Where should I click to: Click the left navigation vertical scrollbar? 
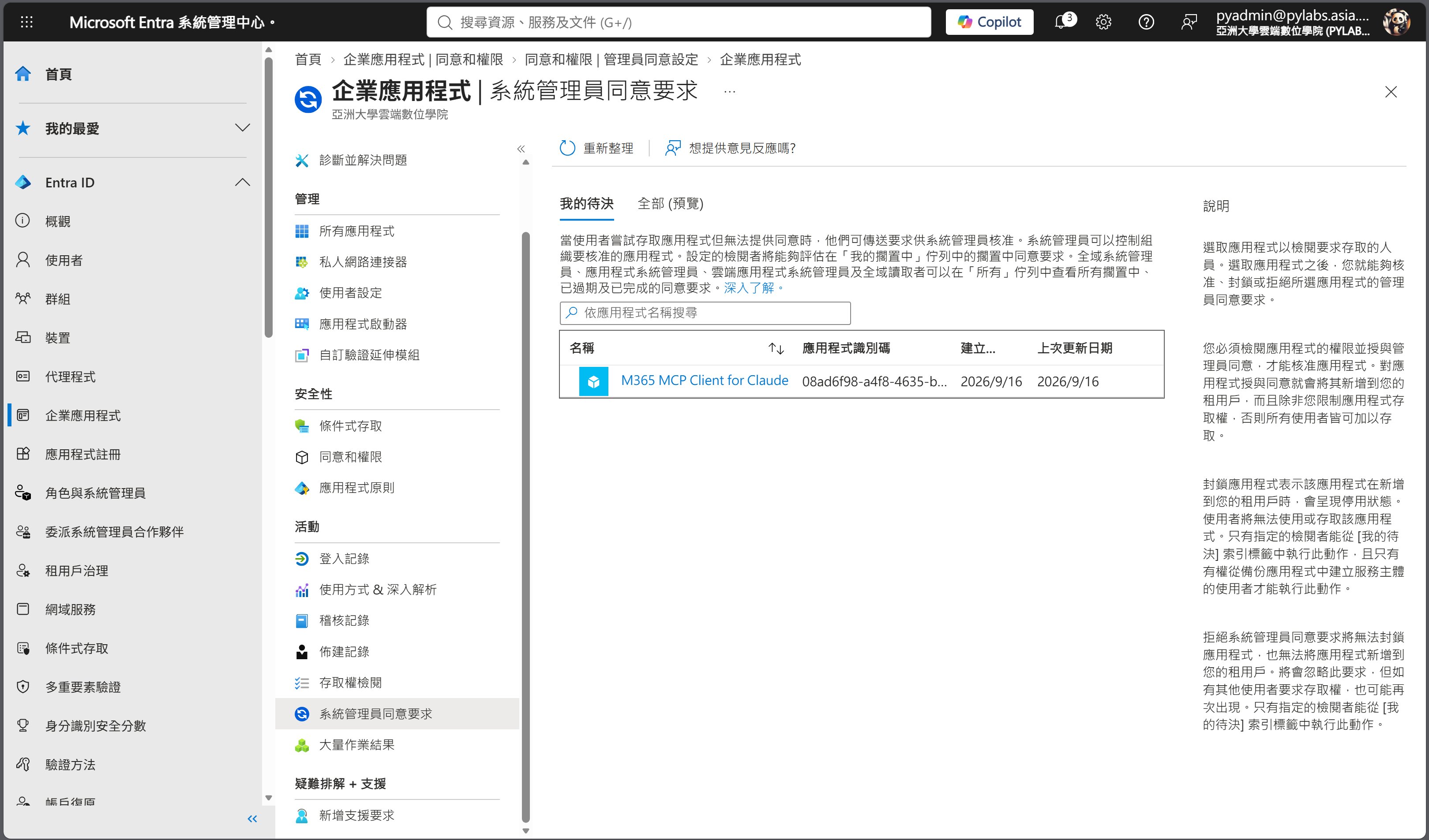[x=268, y=196]
